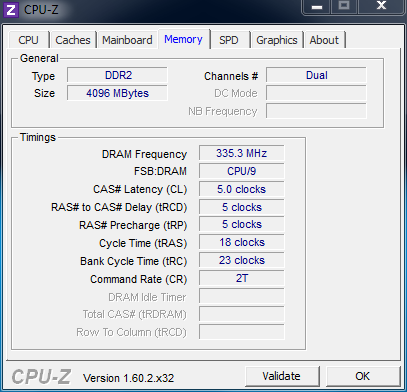Click the Bank Cycle Time (tRC) label
407x392 pixels.
pyautogui.click(x=134, y=261)
